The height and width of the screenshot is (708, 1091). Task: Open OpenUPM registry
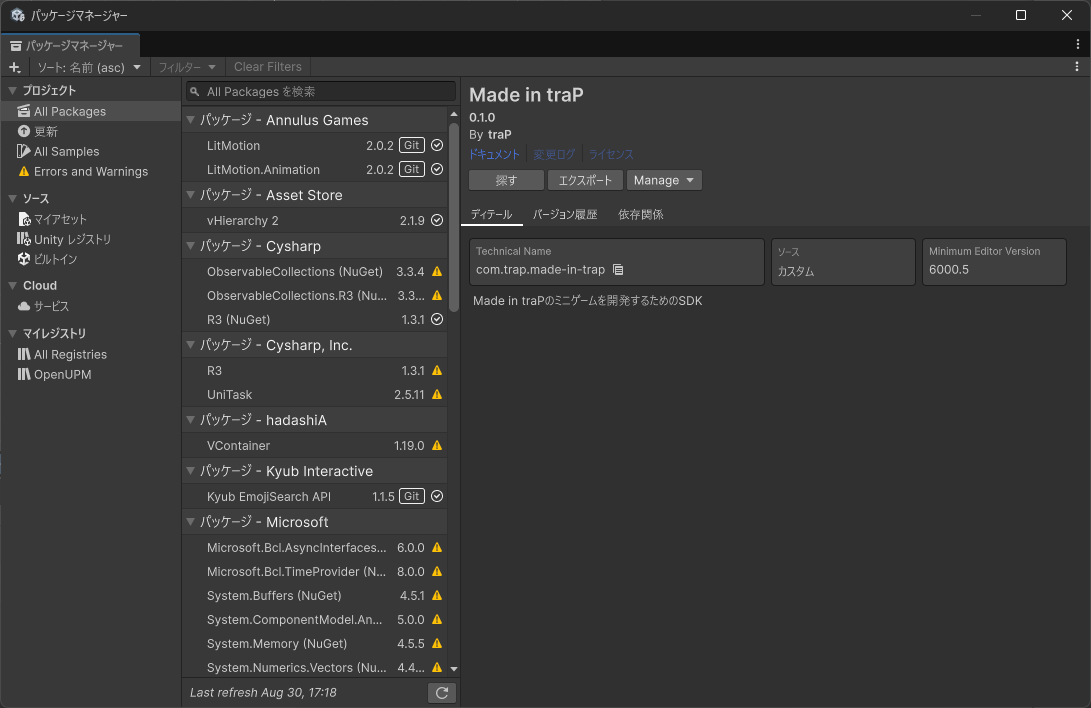[x=90, y=375]
